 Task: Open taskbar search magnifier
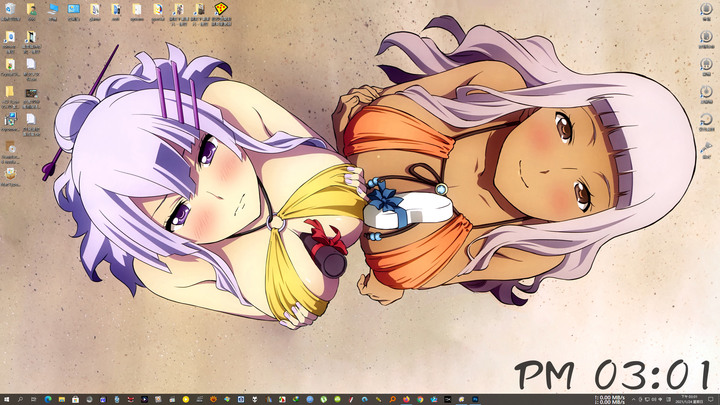[20, 399]
